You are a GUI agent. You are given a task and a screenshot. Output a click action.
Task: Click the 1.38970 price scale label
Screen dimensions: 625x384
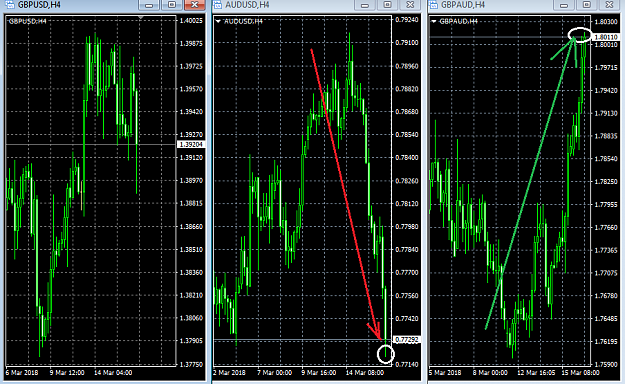191,181
